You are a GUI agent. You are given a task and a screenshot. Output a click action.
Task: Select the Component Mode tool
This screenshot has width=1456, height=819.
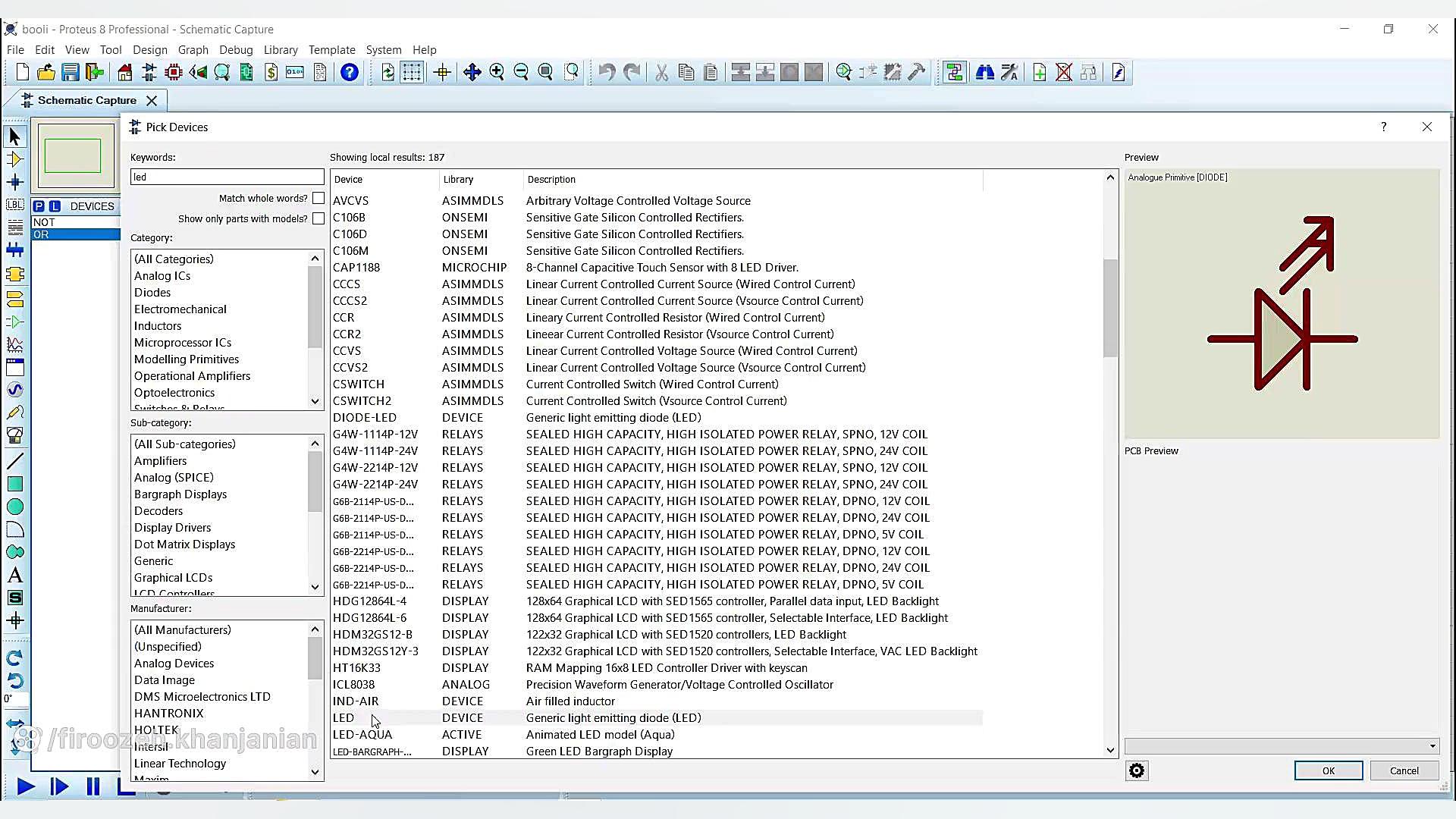pyautogui.click(x=14, y=159)
